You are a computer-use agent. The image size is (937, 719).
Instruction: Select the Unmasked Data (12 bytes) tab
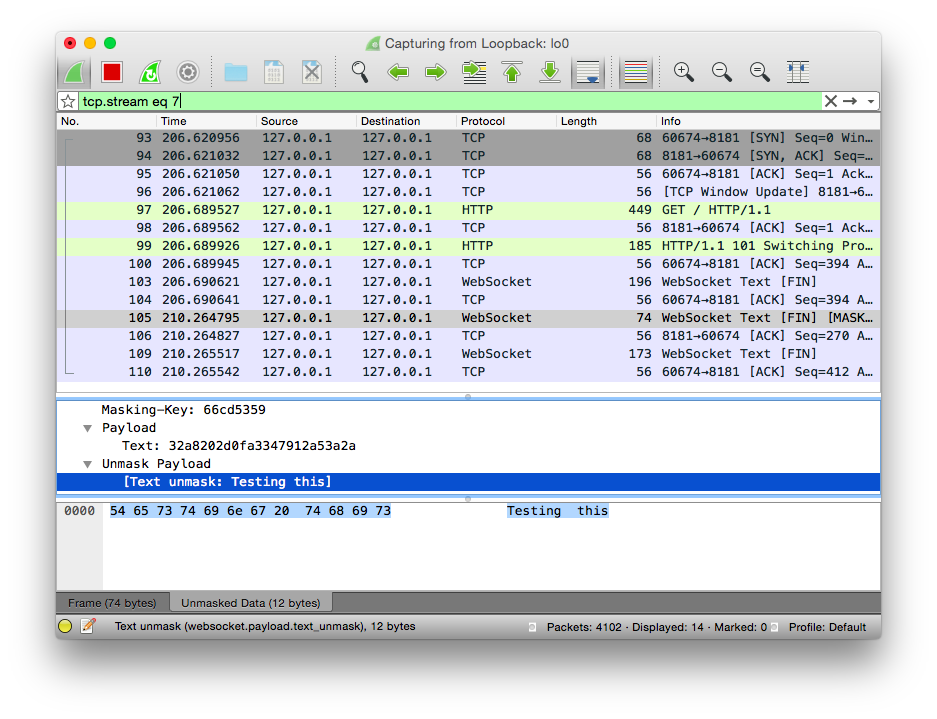250,603
